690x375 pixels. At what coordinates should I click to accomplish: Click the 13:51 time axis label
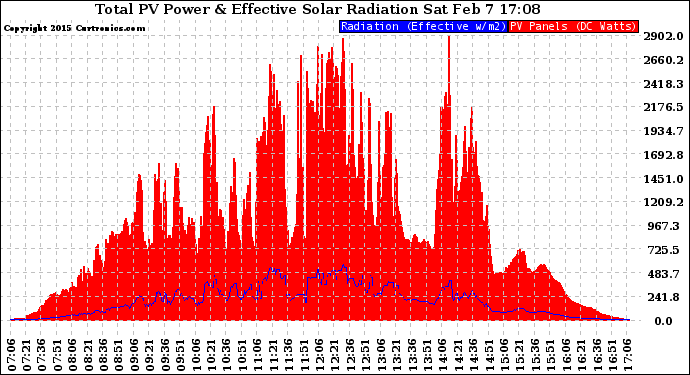pos(427,354)
